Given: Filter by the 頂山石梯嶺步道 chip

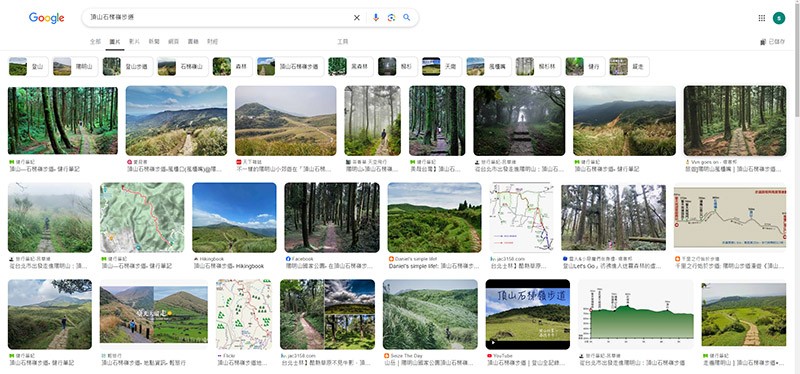Looking at the screenshot, I should tap(290, 66).
